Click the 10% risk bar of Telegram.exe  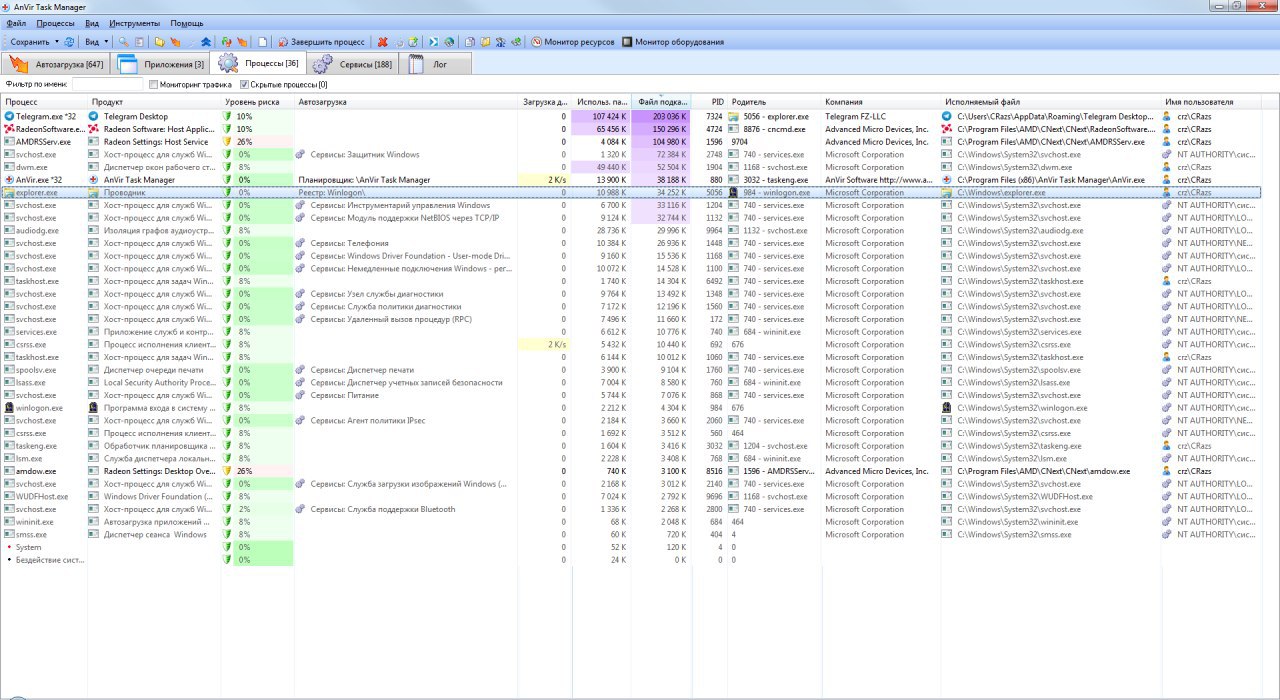[264, 116]
